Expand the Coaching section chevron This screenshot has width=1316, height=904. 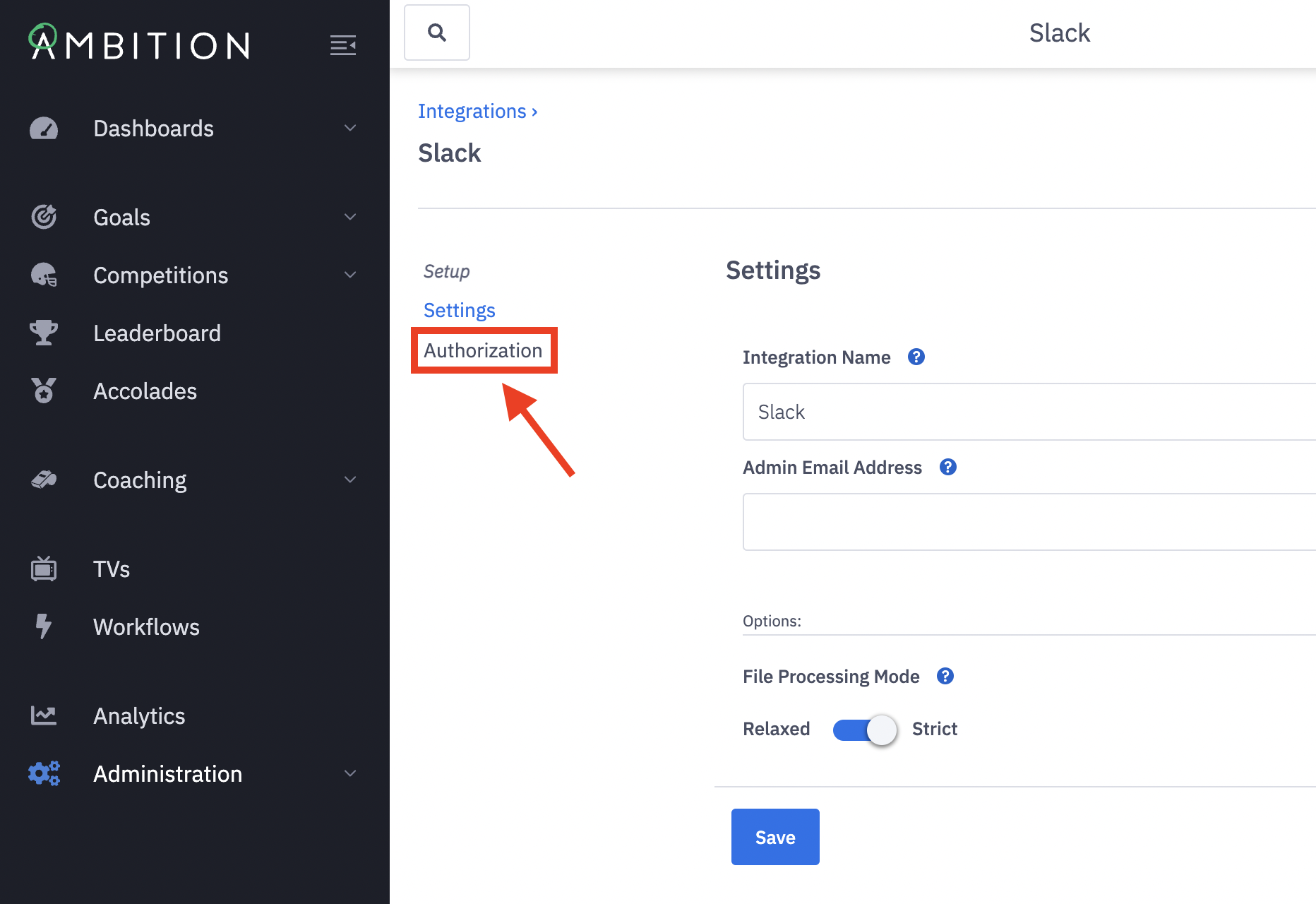pos(350,480)
